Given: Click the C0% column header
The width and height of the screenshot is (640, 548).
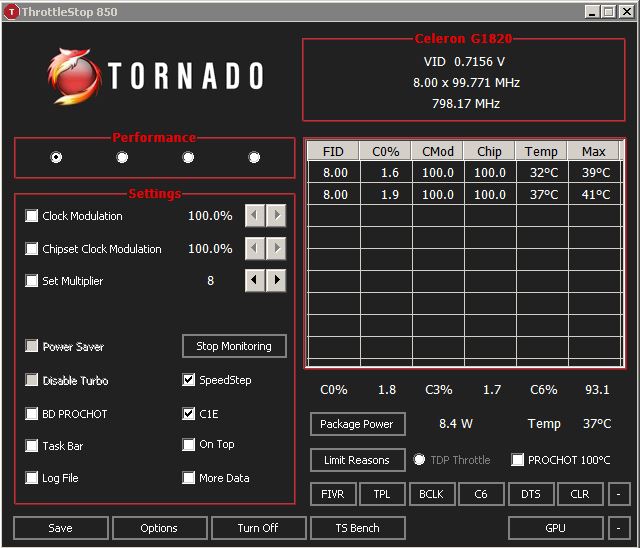Looking at the screenshot, I should tap(386, 151).
